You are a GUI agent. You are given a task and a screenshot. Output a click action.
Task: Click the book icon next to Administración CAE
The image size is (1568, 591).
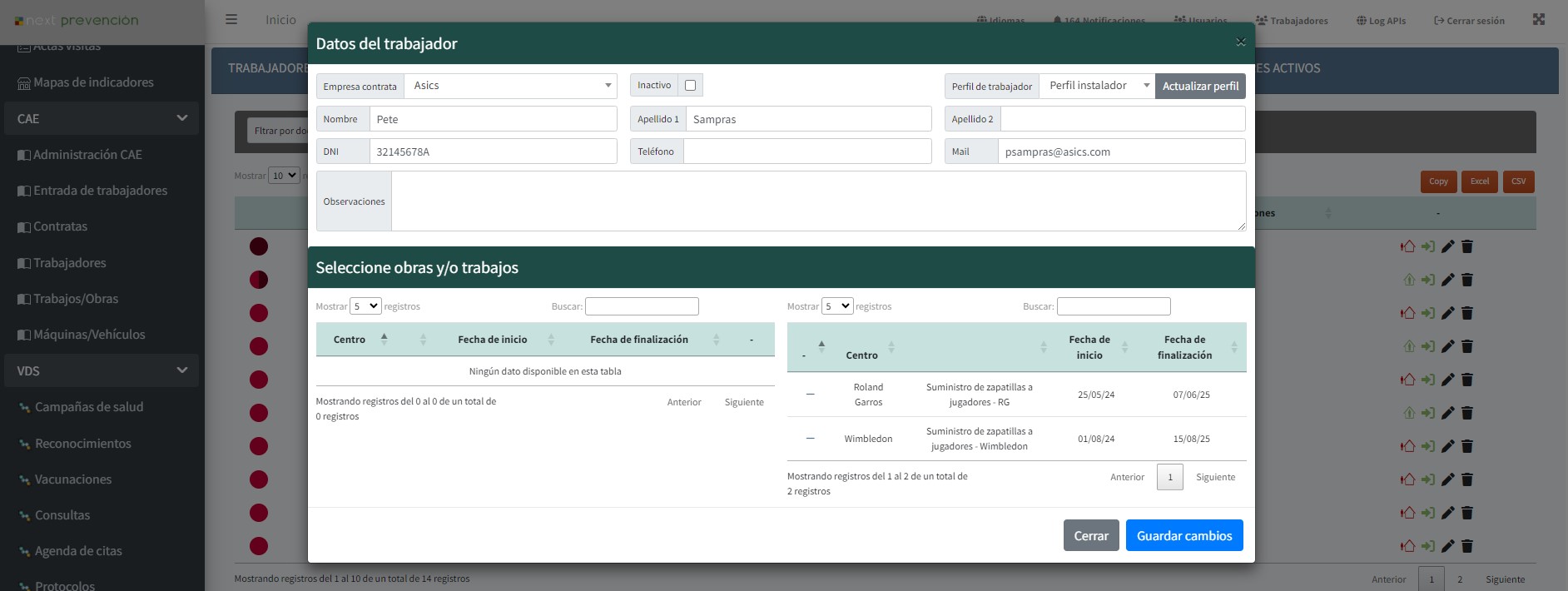pyautogui.click(x=24, y=155)
